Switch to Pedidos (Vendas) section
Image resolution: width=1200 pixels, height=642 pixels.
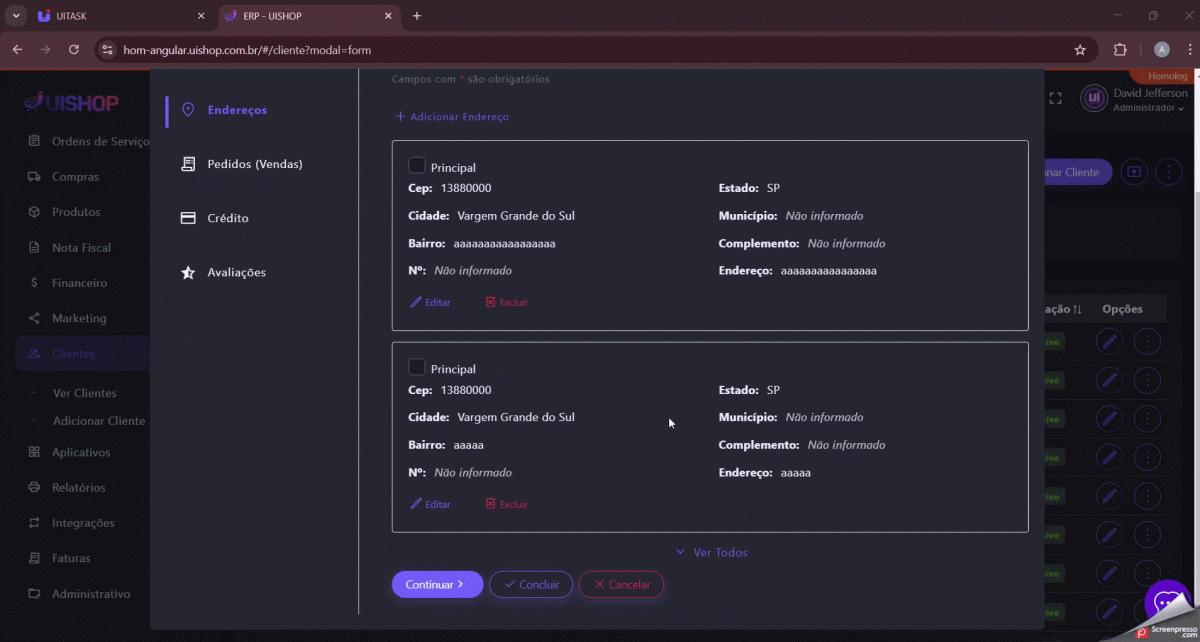(x=254, y=164)
